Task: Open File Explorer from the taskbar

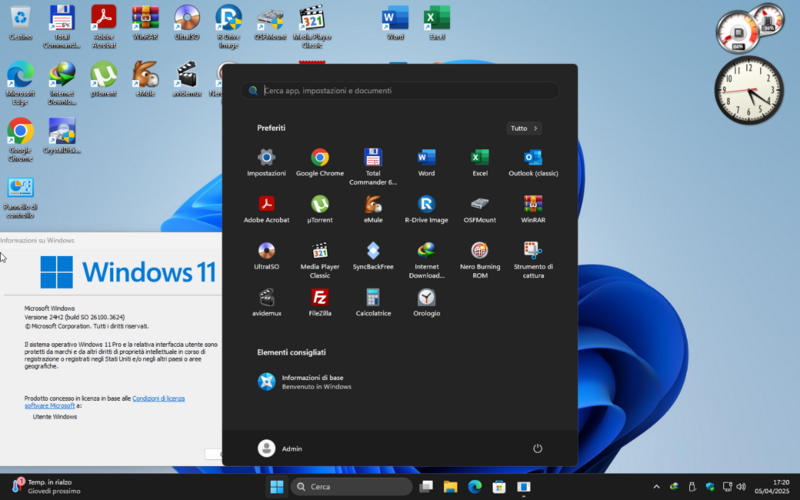Action: (x=450, y=487)
